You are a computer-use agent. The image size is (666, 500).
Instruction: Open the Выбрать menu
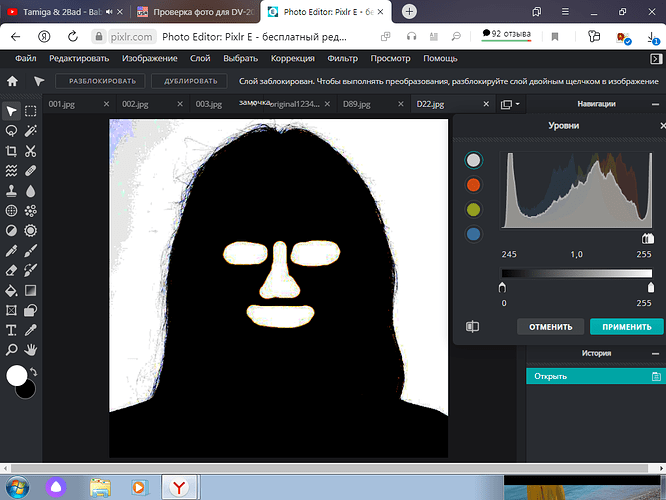coord(240,58)
